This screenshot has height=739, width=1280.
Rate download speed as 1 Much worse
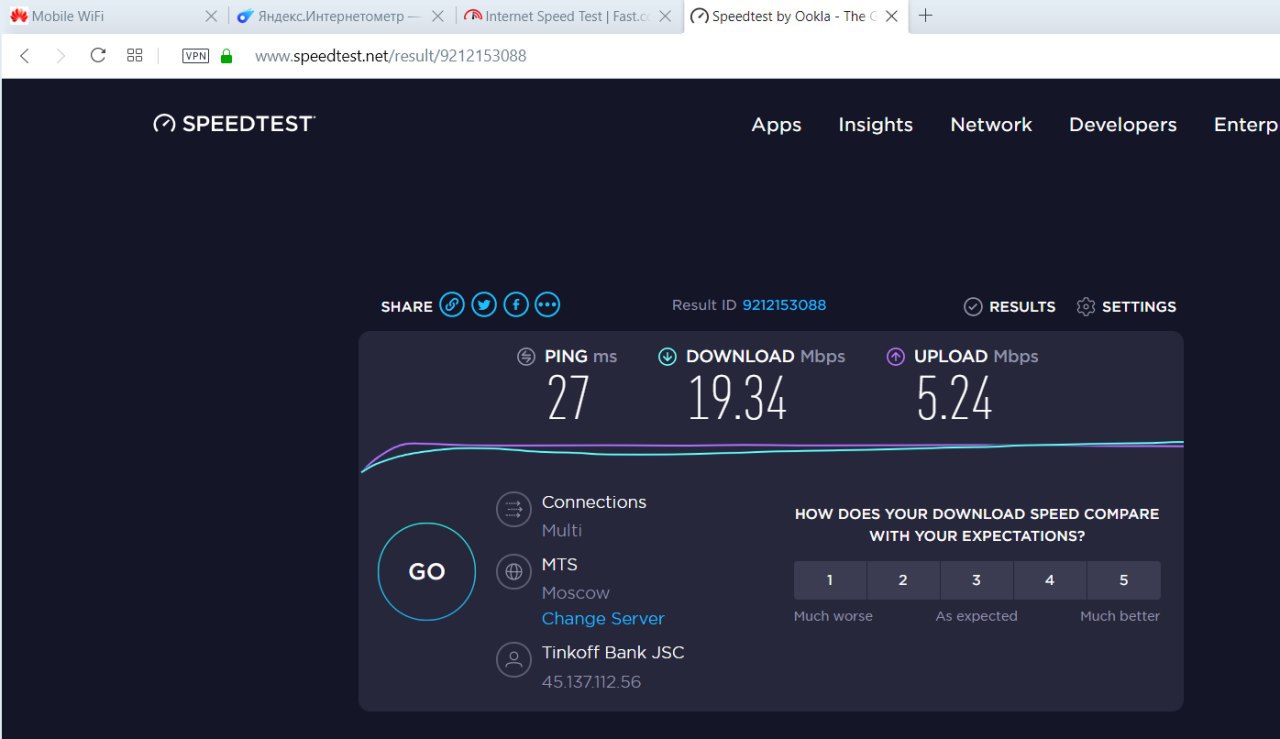pos(830,580)
